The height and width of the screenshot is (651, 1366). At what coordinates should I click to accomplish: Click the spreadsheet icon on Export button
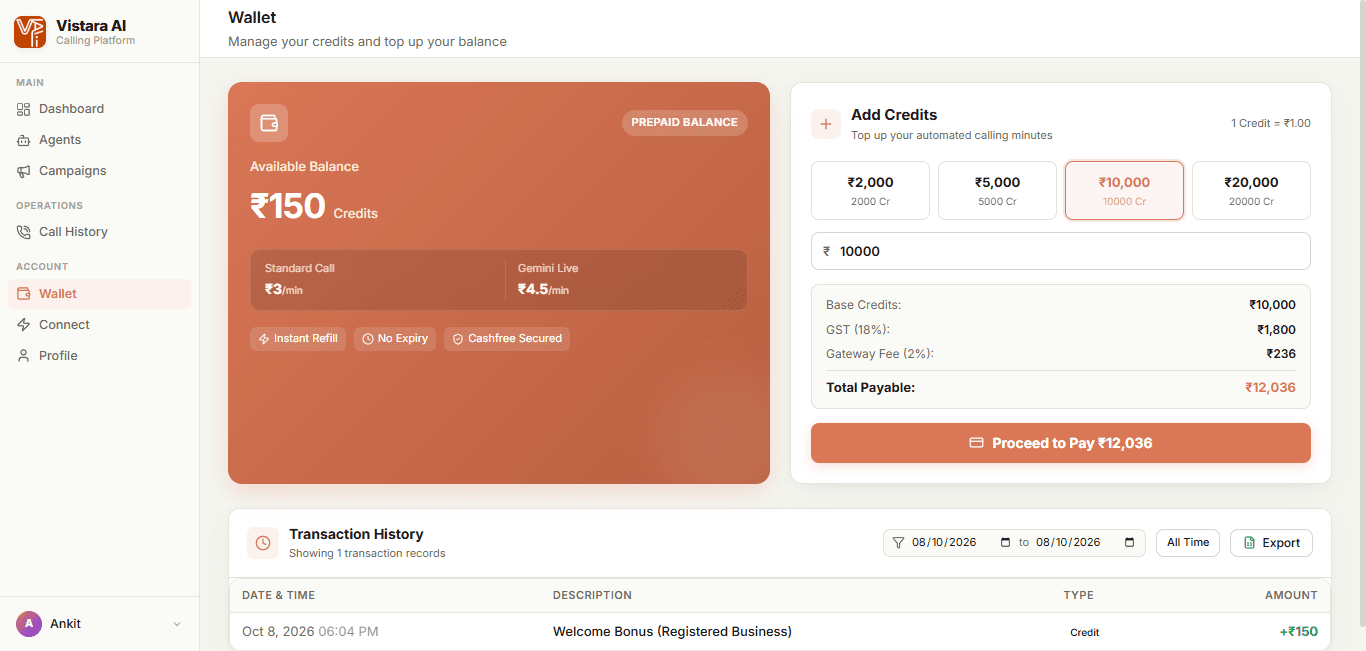coord(1249,543)
